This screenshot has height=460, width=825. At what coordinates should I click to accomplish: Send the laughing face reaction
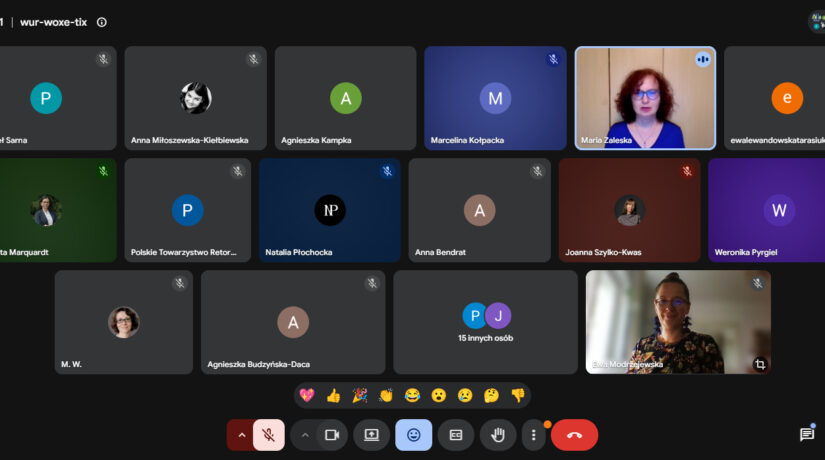tap(412, 395)
